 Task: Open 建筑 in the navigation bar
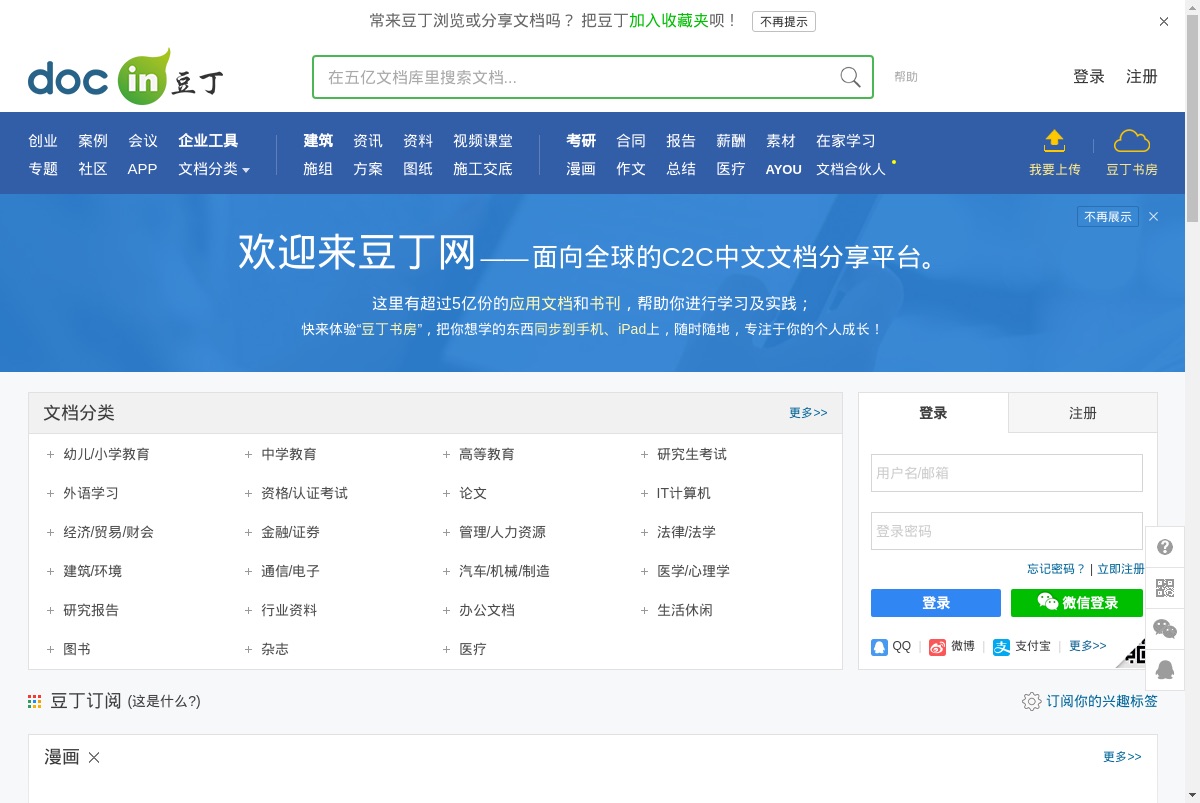click(318, 141)
